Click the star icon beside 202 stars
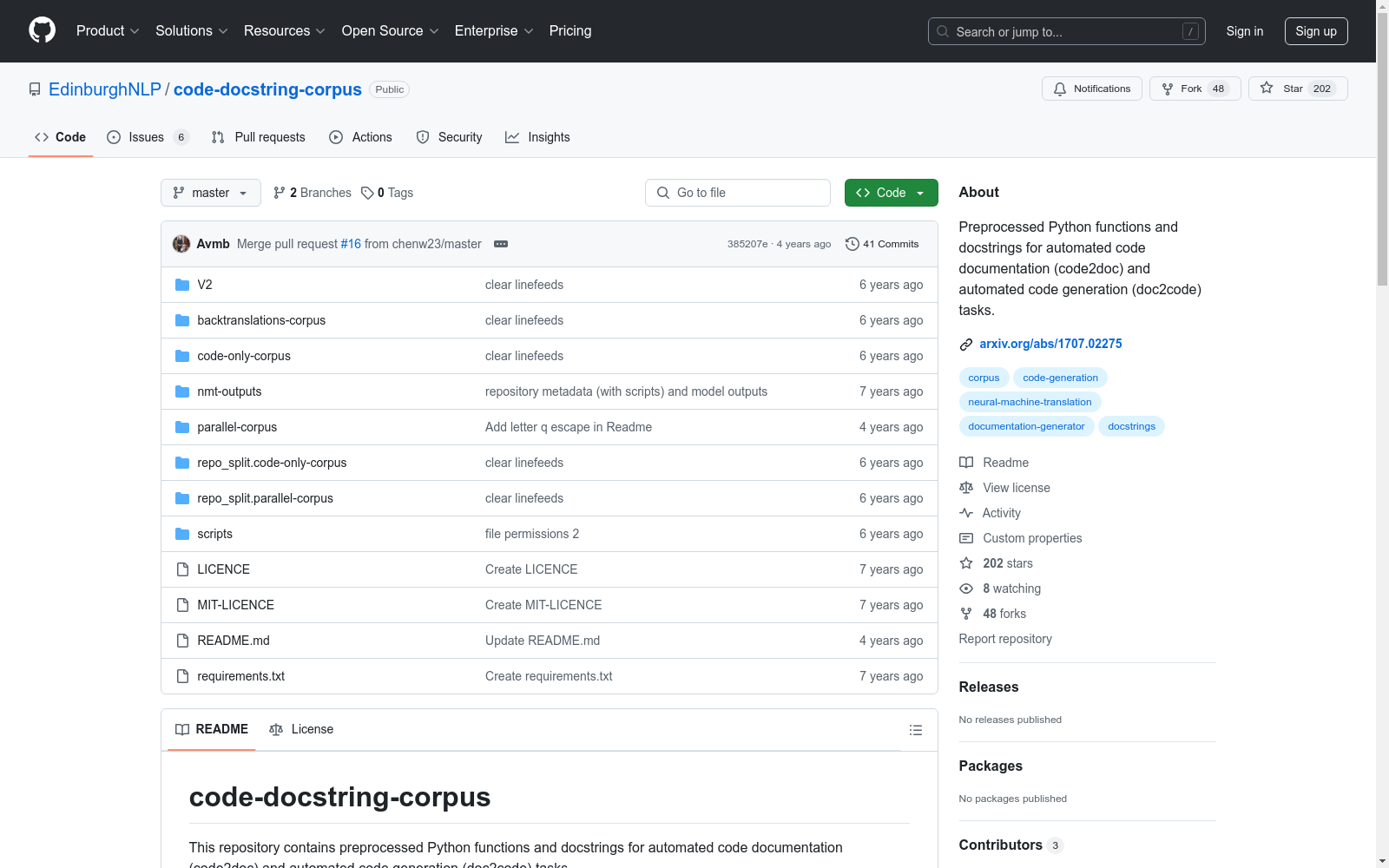1389x868 pixels. tap(966, 563)
